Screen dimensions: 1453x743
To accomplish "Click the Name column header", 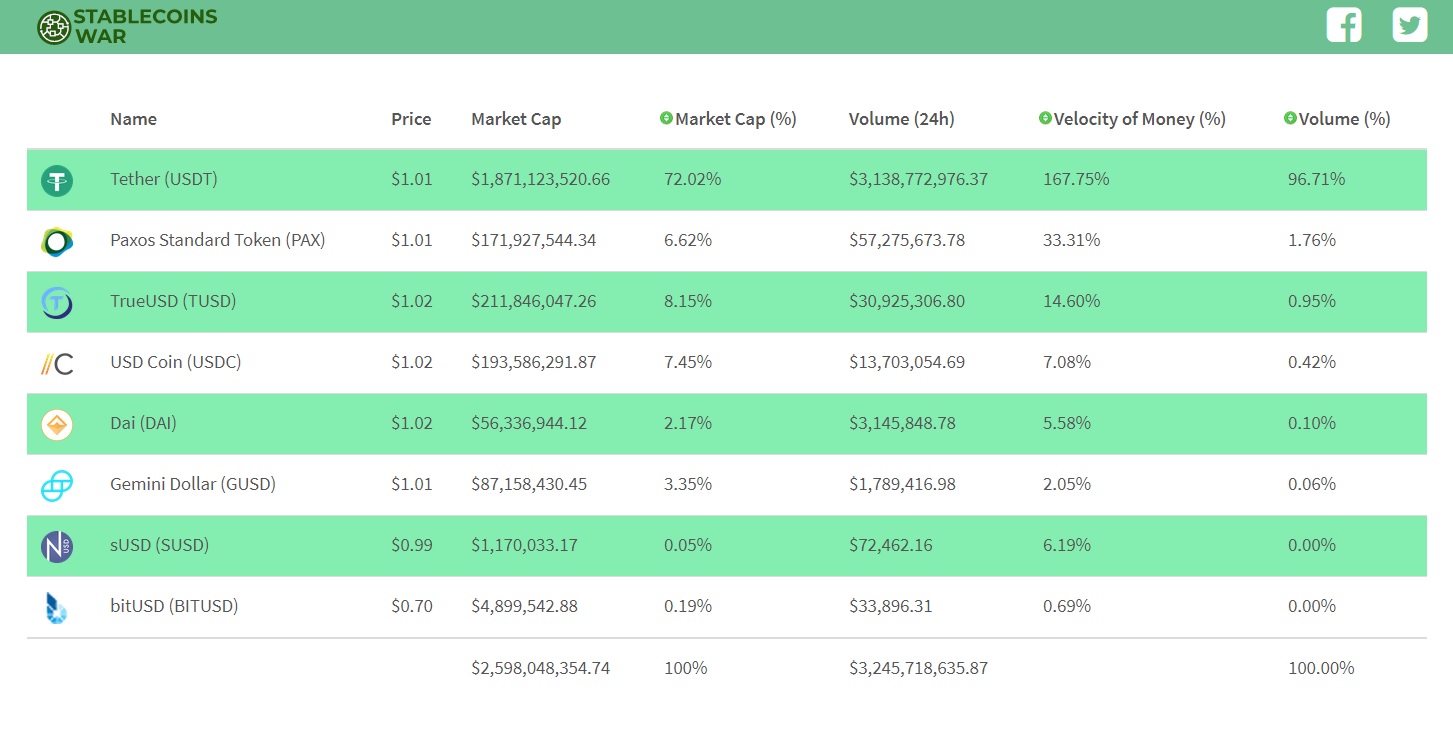I will click(x=133, y=119).
